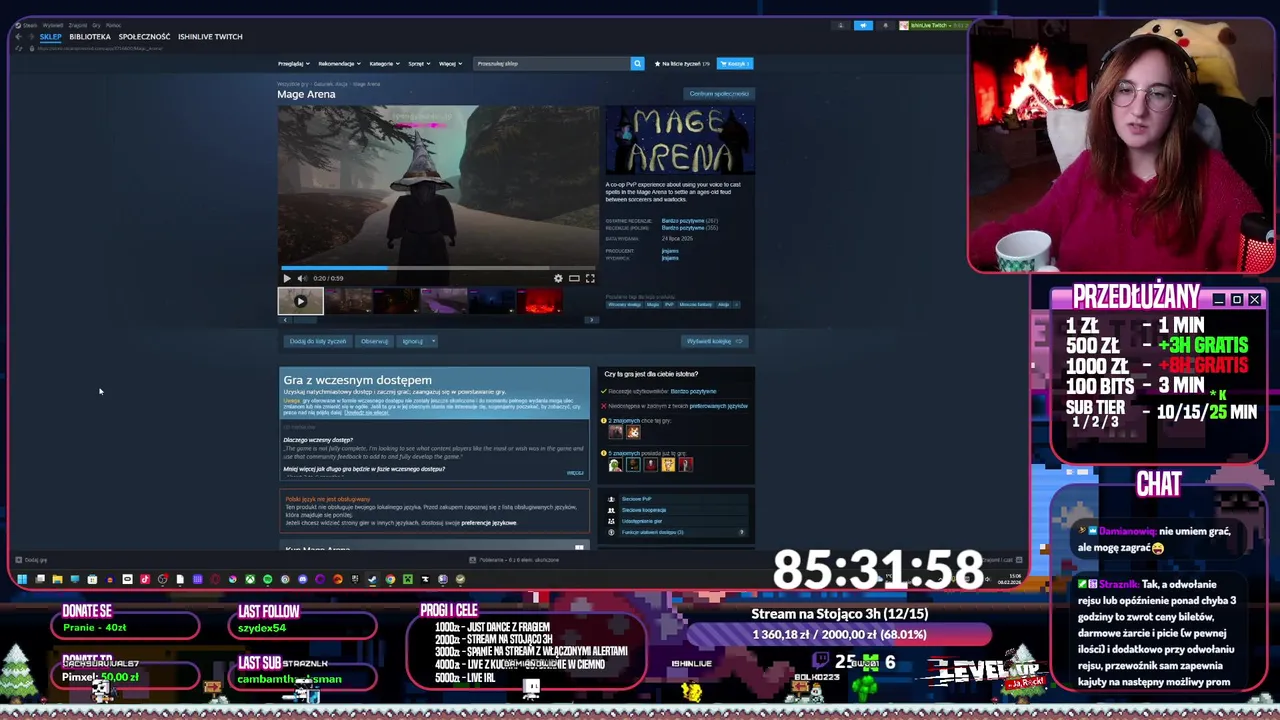
Task: Select first video thumbnail with play icon
Action: pyautogui.click(x=300, y=301)
